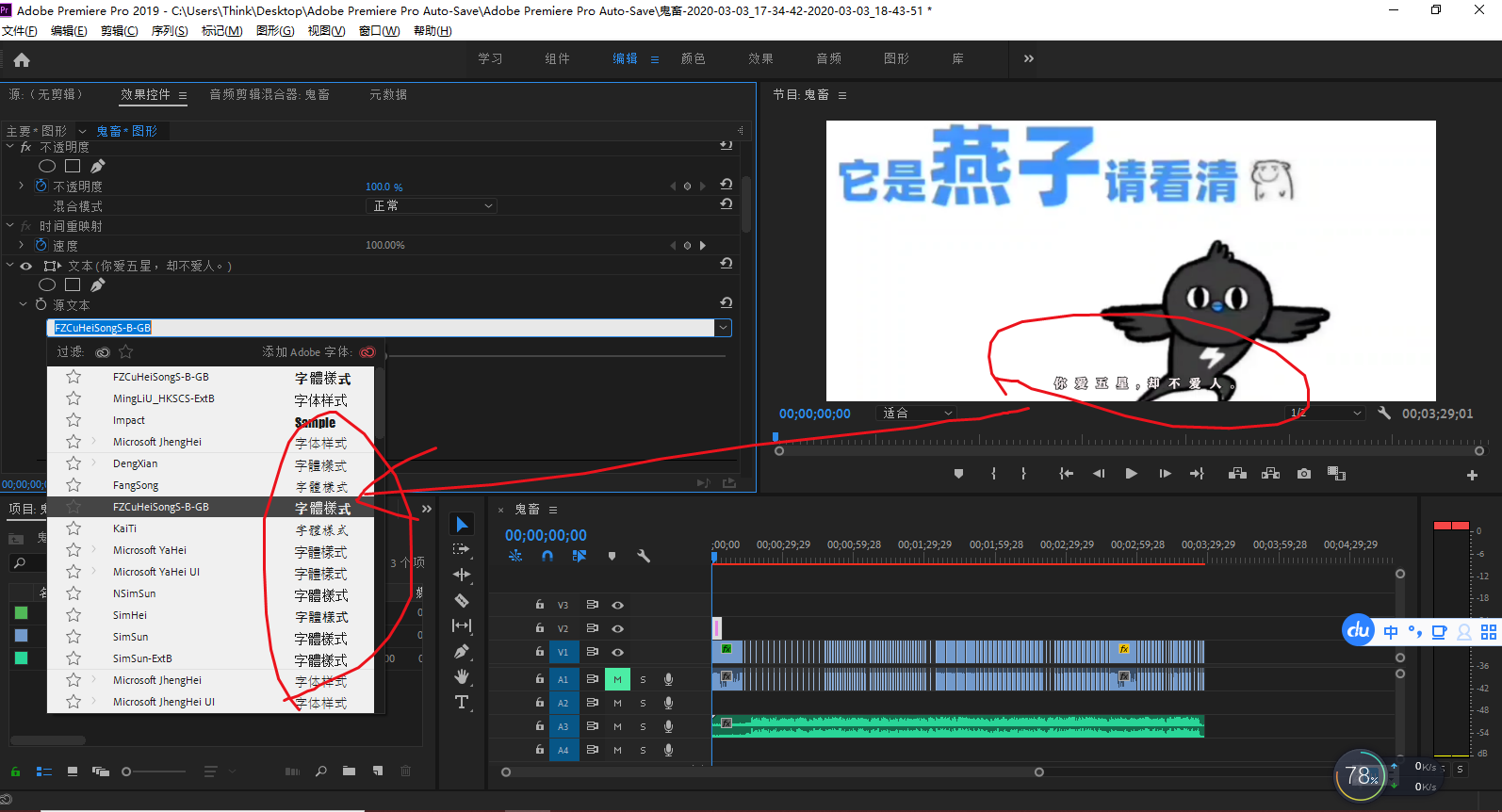
Task: Select the Selection tool arrow
Action: tap(462, 525)
